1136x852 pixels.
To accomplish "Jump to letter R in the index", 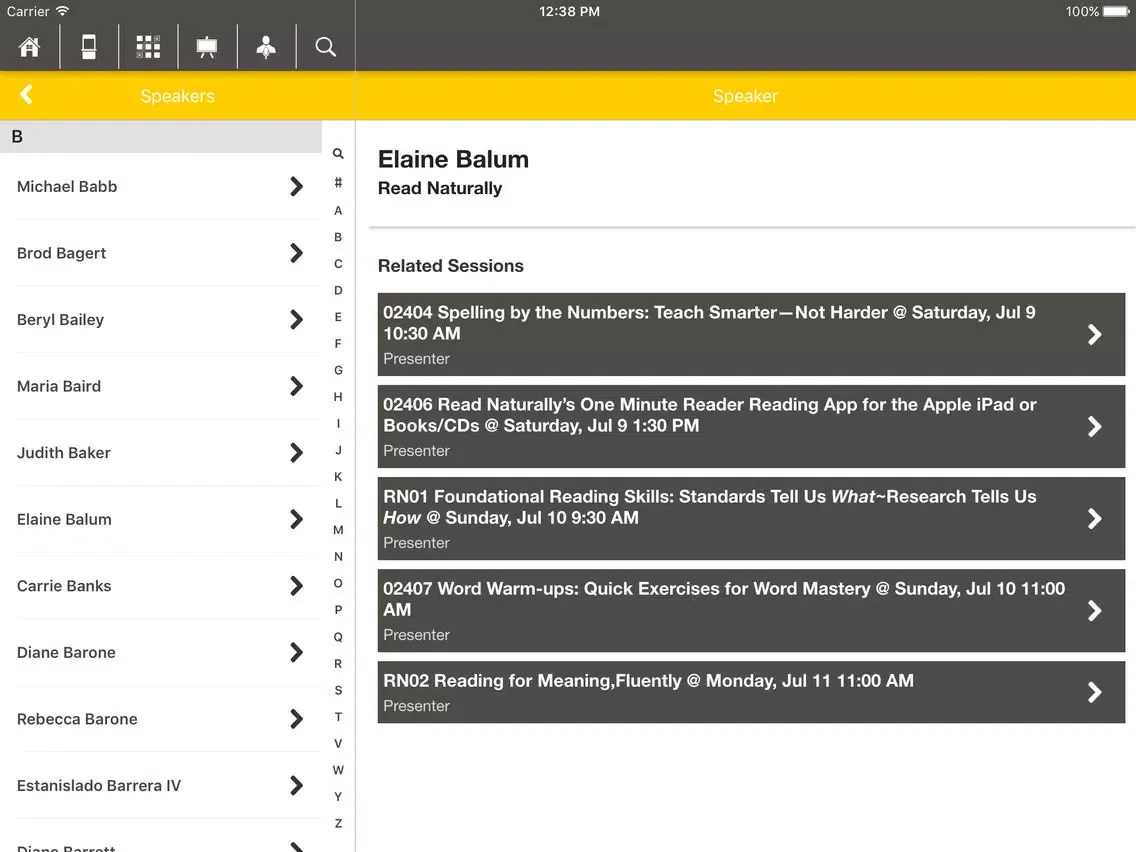I will pos(338,663).
